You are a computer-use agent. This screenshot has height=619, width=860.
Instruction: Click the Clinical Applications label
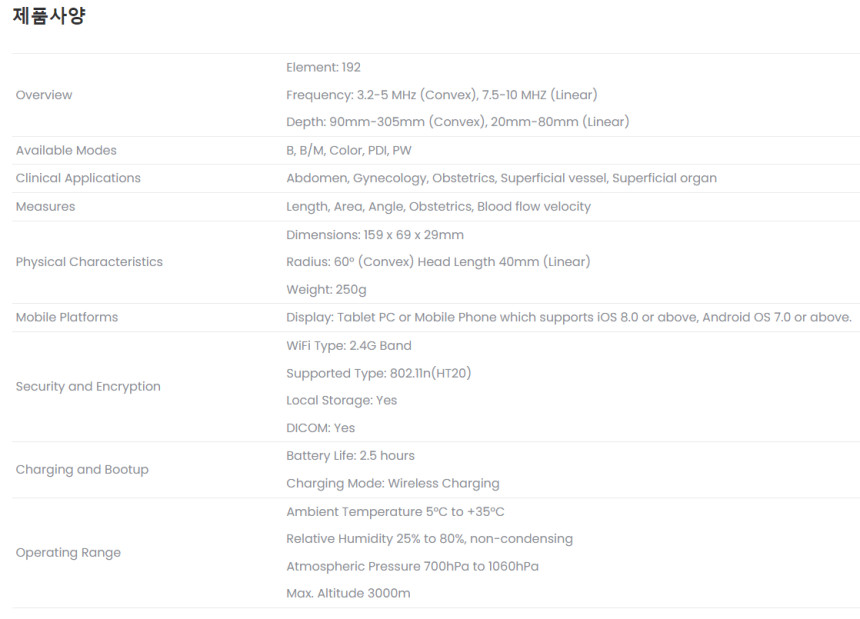(x=78, y=178)
